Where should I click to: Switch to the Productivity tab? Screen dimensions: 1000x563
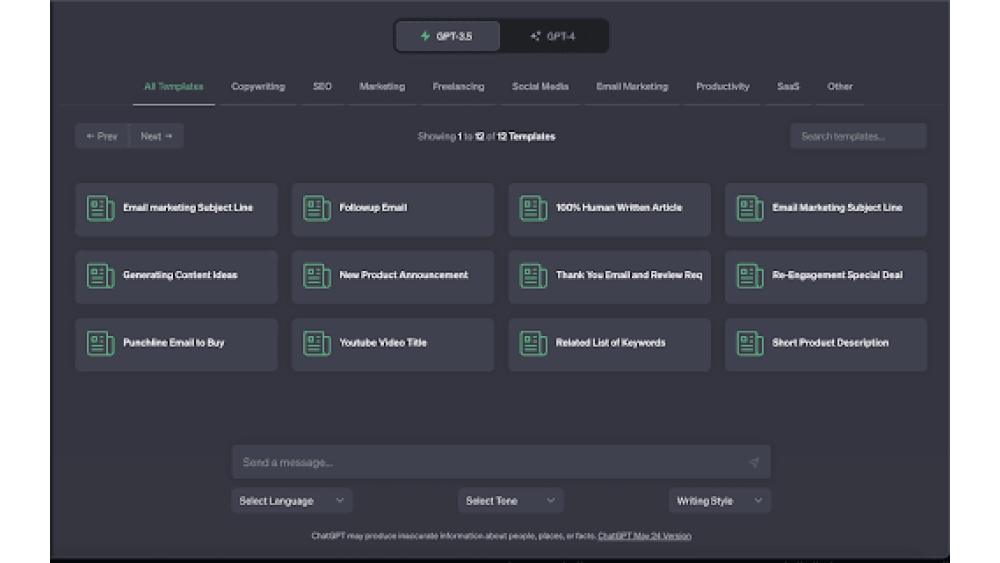point(723,87)
